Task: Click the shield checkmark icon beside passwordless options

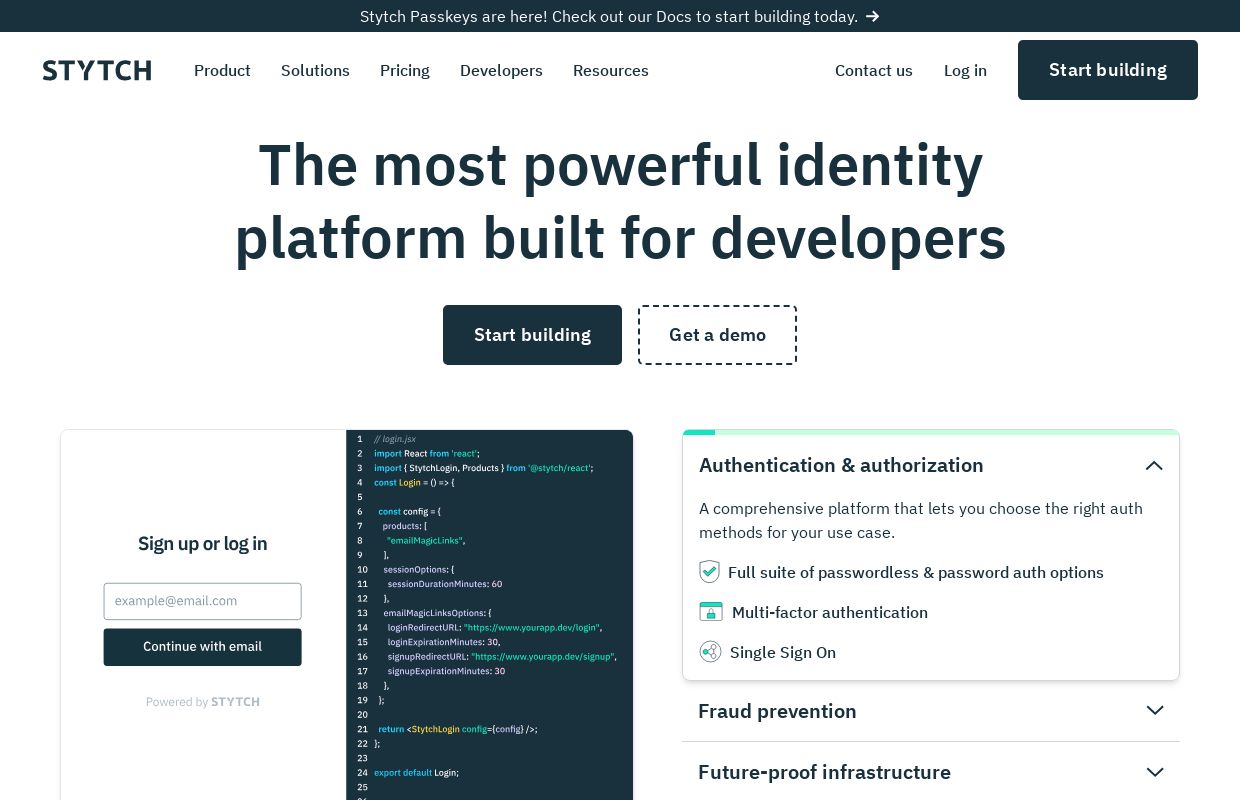Action: coord(709,572)
